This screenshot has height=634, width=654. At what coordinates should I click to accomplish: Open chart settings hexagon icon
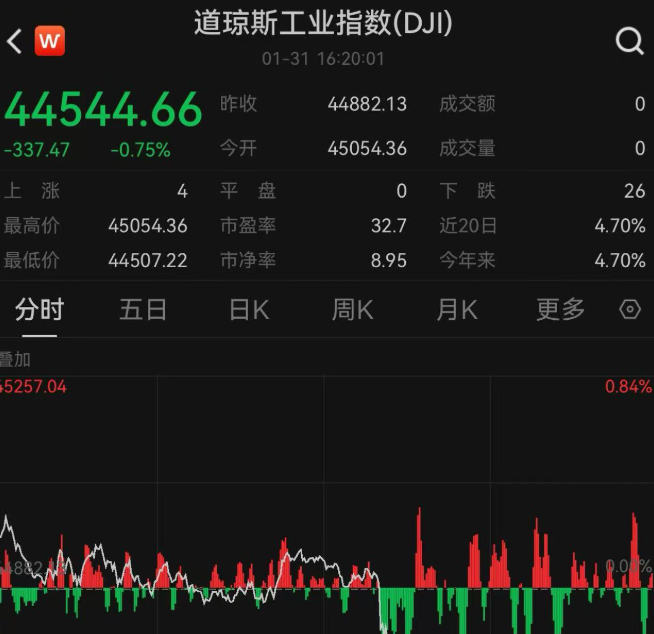click(630, 309)
